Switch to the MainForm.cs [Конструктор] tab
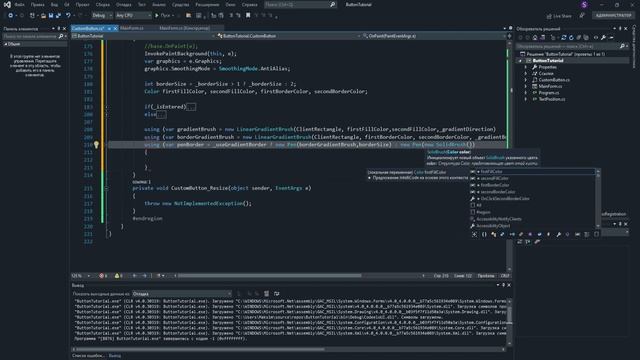The height and width of the screenshot is (360, 640). pos(184,28)
